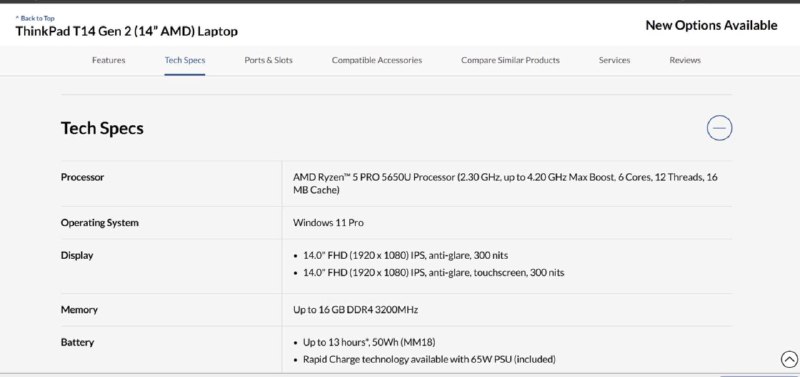Click the Windows 11 Pro value
The height and width of the screenshot is (377, 800).
click(x=328, y=223)
